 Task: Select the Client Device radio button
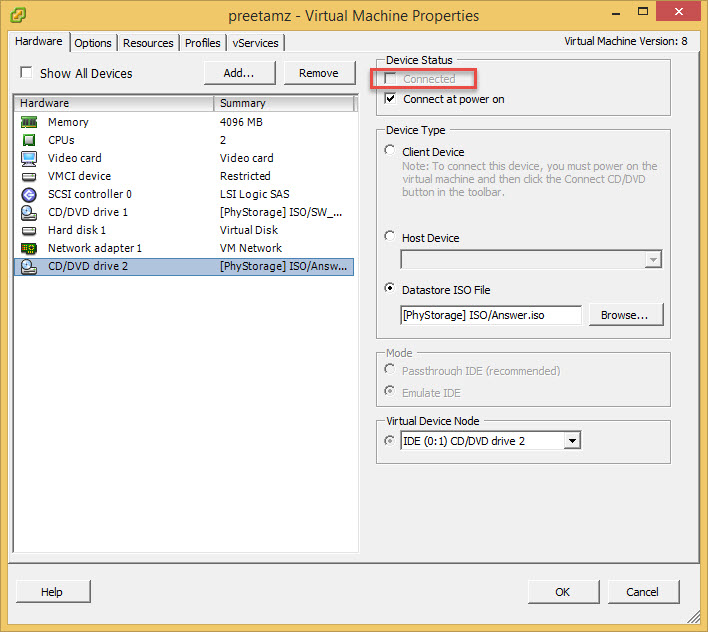point(391,151)
